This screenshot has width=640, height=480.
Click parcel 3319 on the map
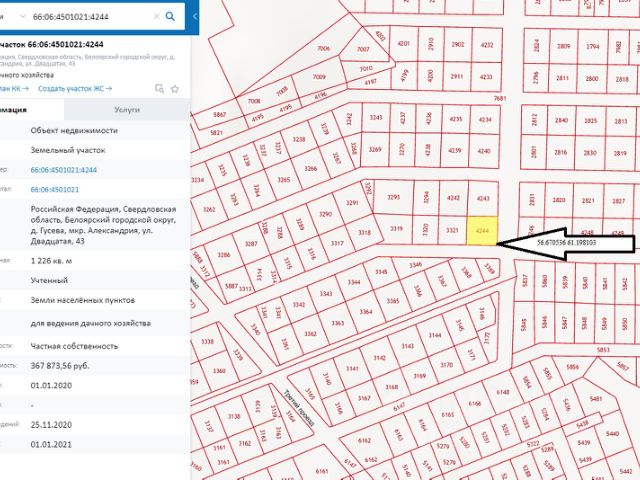pyautogui.click(x=397, y=230)
